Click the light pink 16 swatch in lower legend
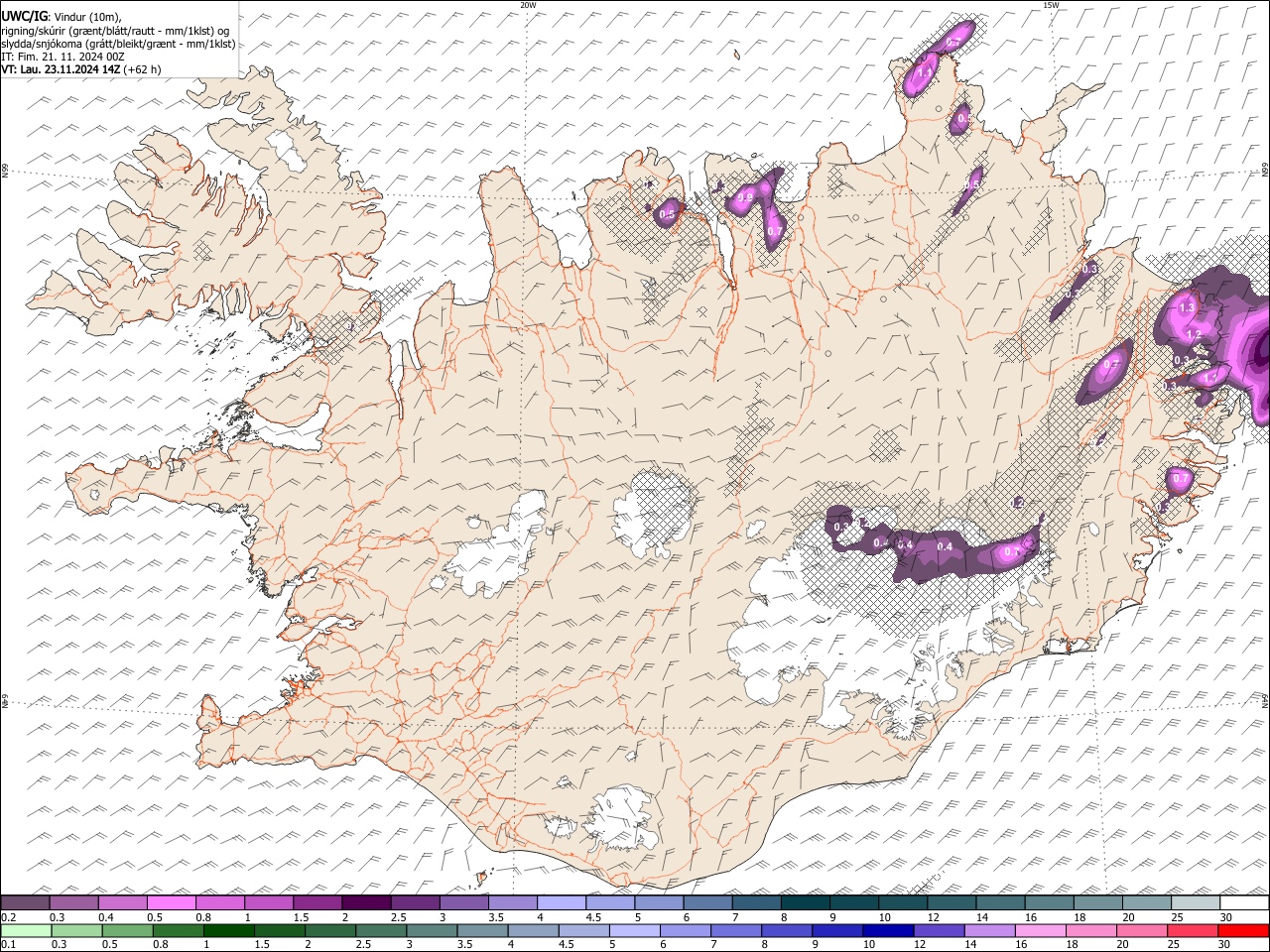This screenshot has width=1270, height=952. point(1040,930)
